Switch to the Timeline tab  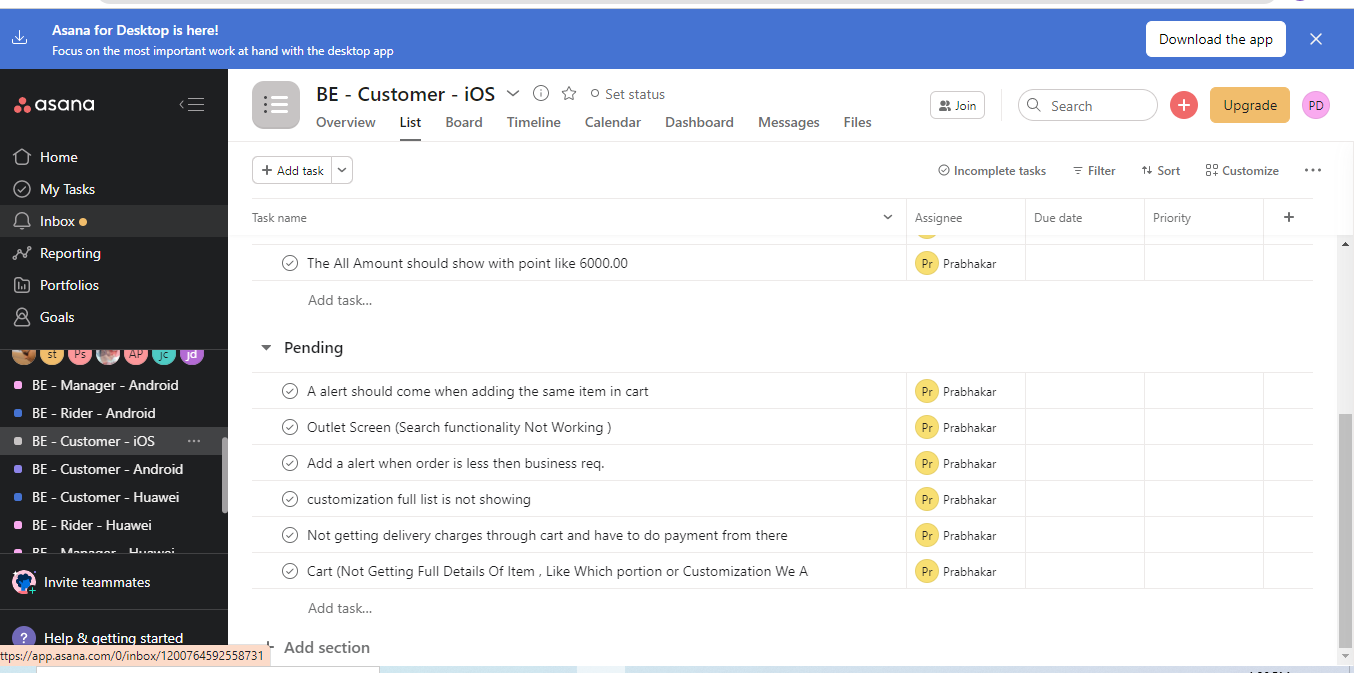[x=534, y=122]
